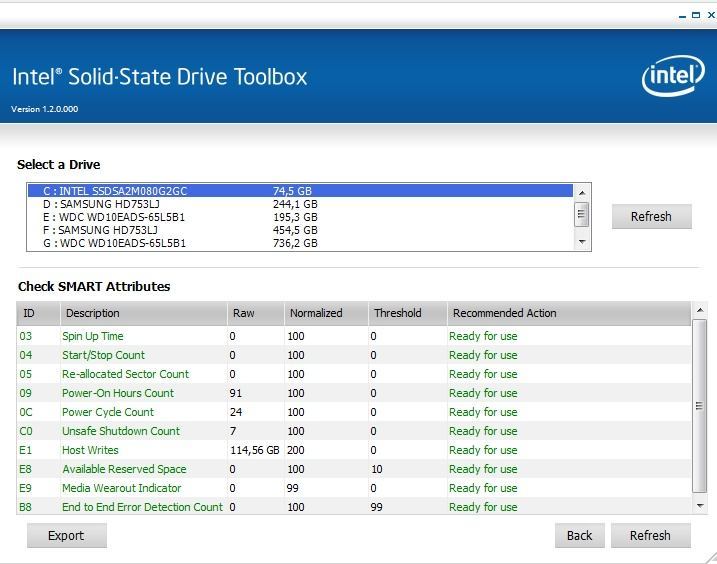
Task: Click raw value 24 for Power Cycle
Action: point(236,412)
